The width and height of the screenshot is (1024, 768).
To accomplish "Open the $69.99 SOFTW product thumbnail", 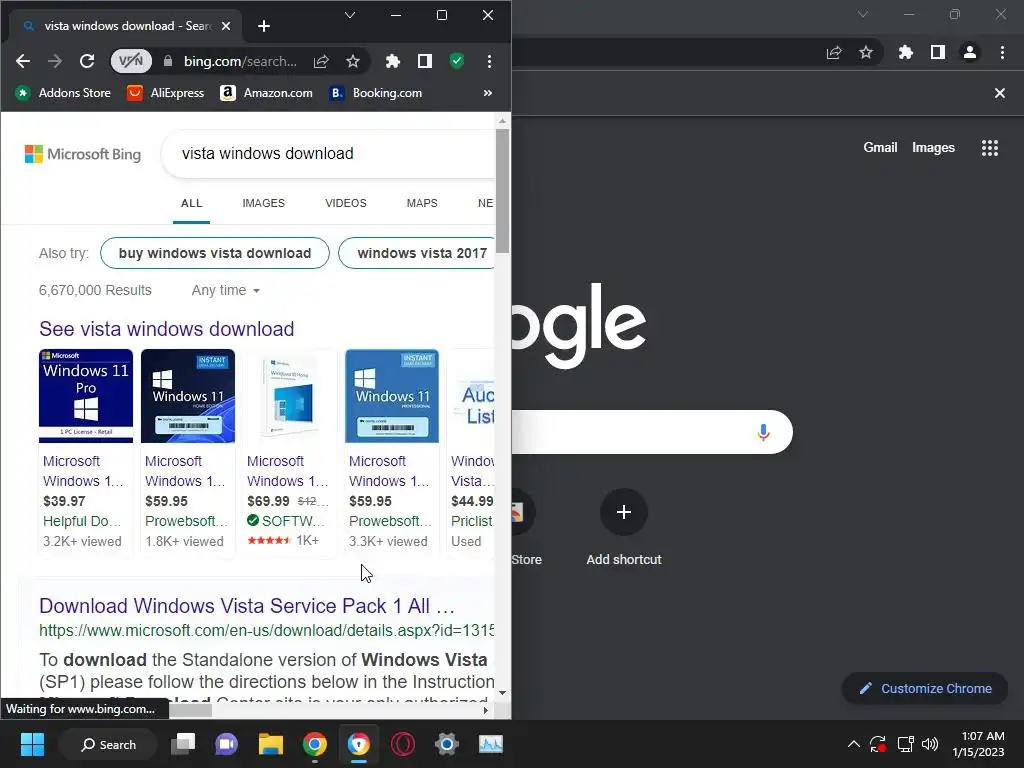I will 289,396.
